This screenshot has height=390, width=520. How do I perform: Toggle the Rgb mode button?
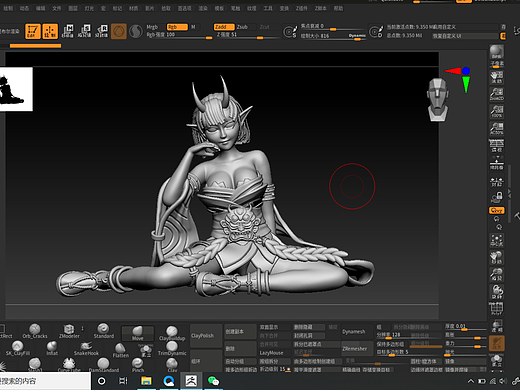(x=177, y=27)
